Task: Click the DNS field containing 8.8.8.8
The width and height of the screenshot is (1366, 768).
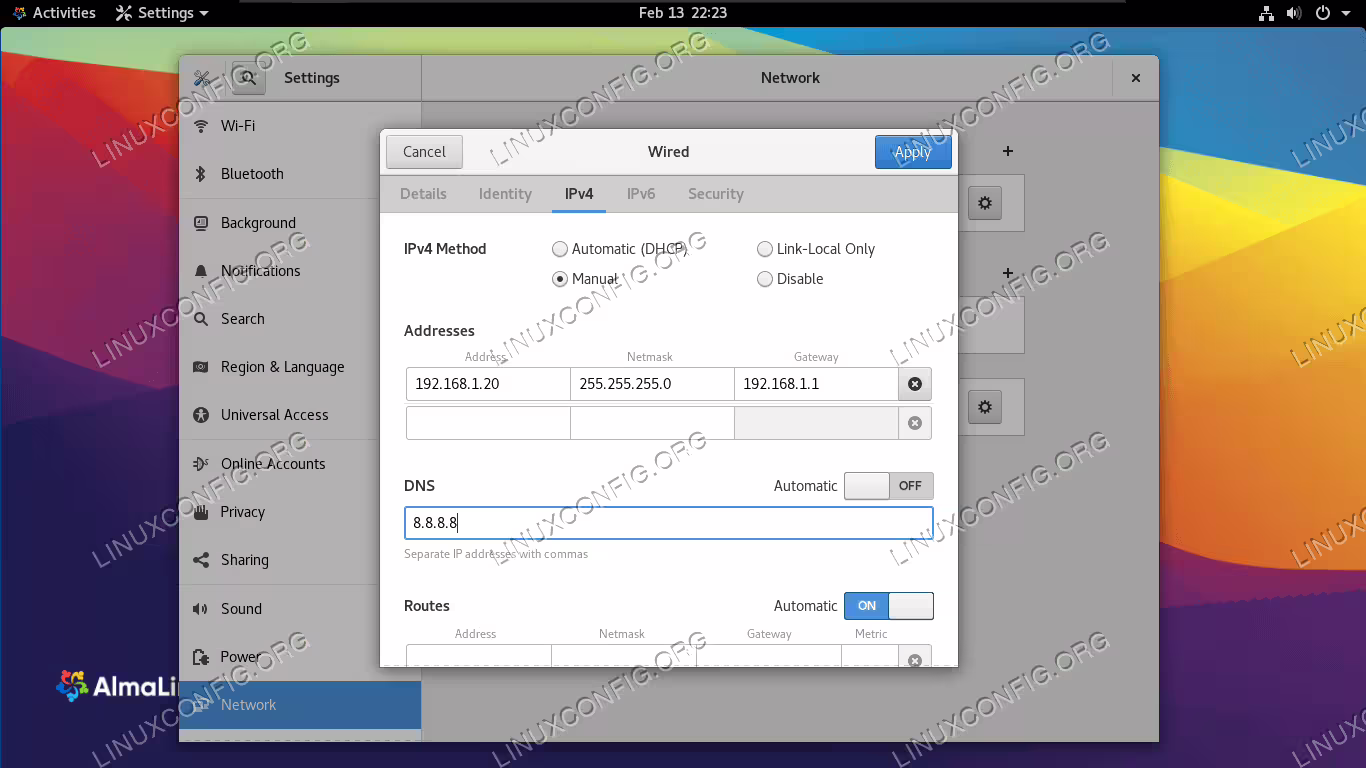Action: 669,523
